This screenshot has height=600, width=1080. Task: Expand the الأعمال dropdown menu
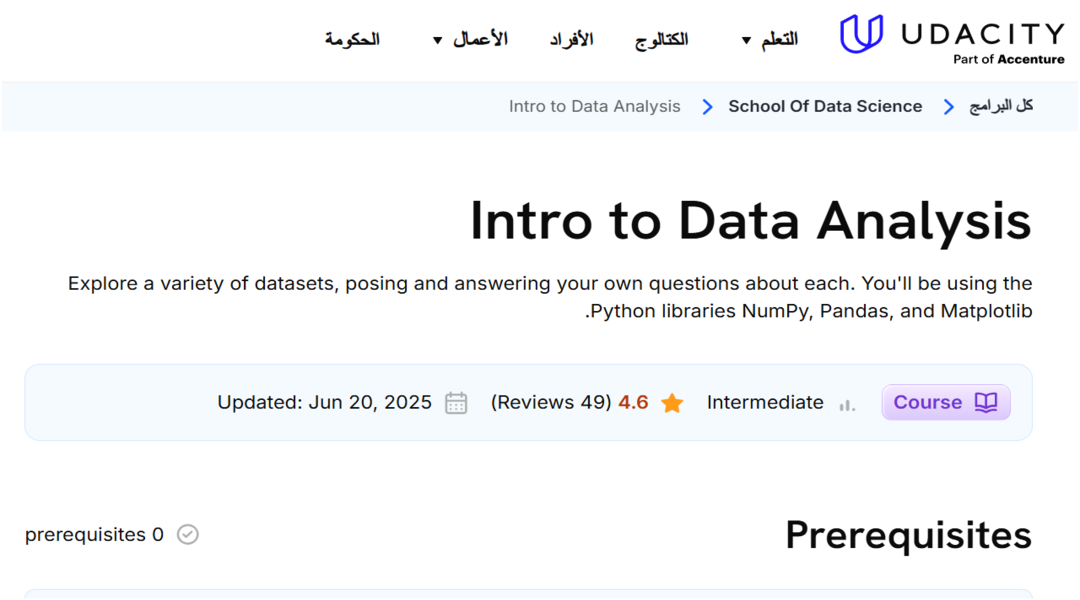pyautogui.click(x=470, y=40)
